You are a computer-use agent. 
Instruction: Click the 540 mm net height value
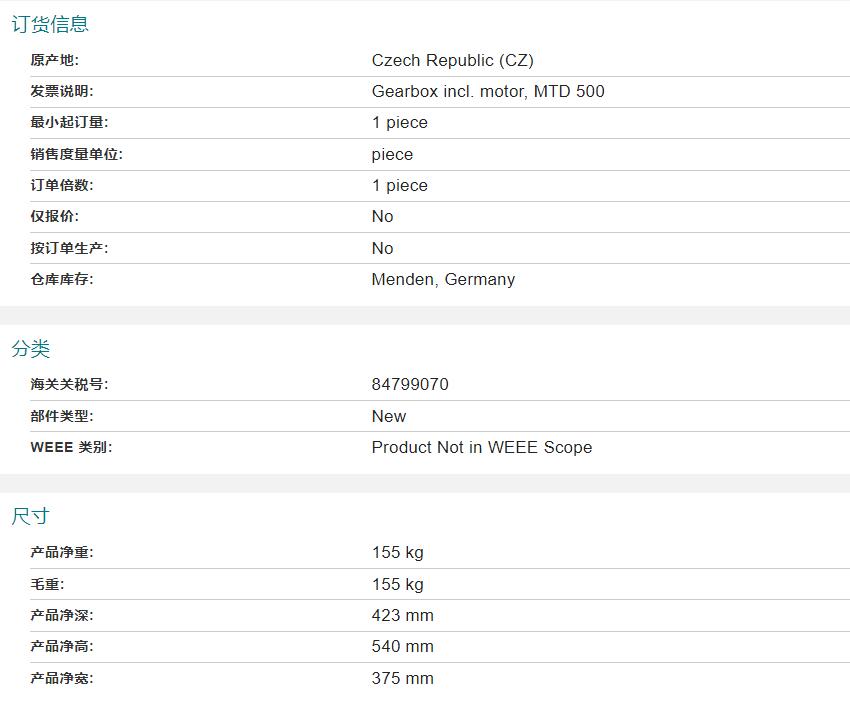pos(402,646)
